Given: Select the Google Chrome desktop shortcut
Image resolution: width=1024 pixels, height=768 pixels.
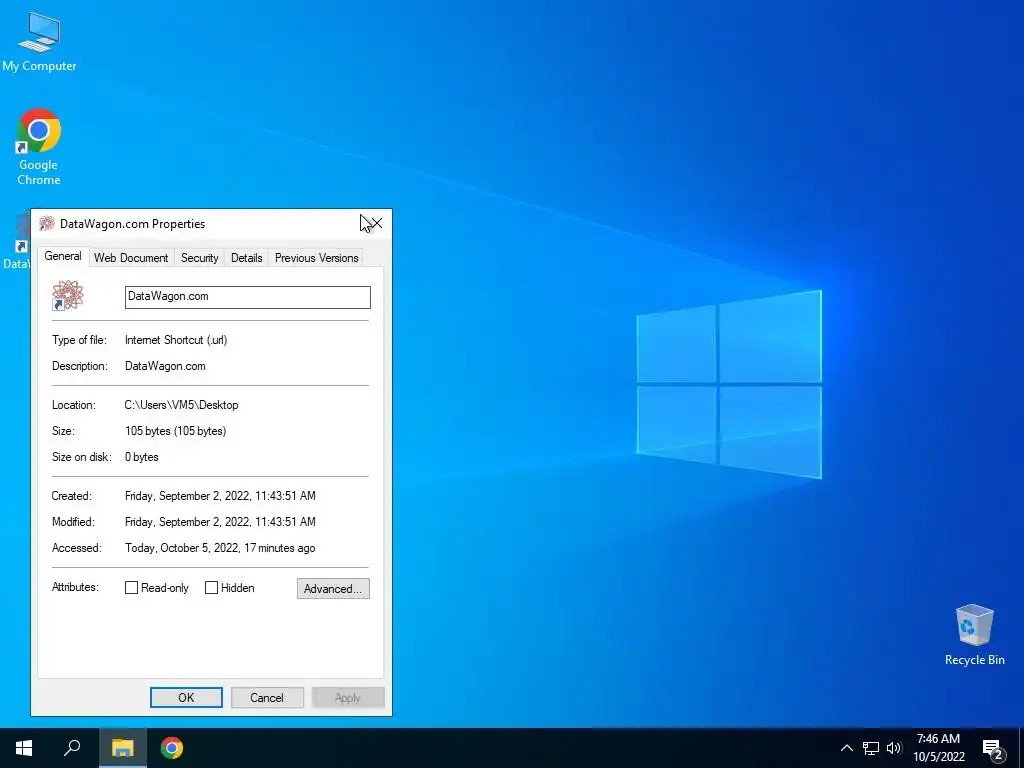Looking at the screenshot, I should [39, 146].
